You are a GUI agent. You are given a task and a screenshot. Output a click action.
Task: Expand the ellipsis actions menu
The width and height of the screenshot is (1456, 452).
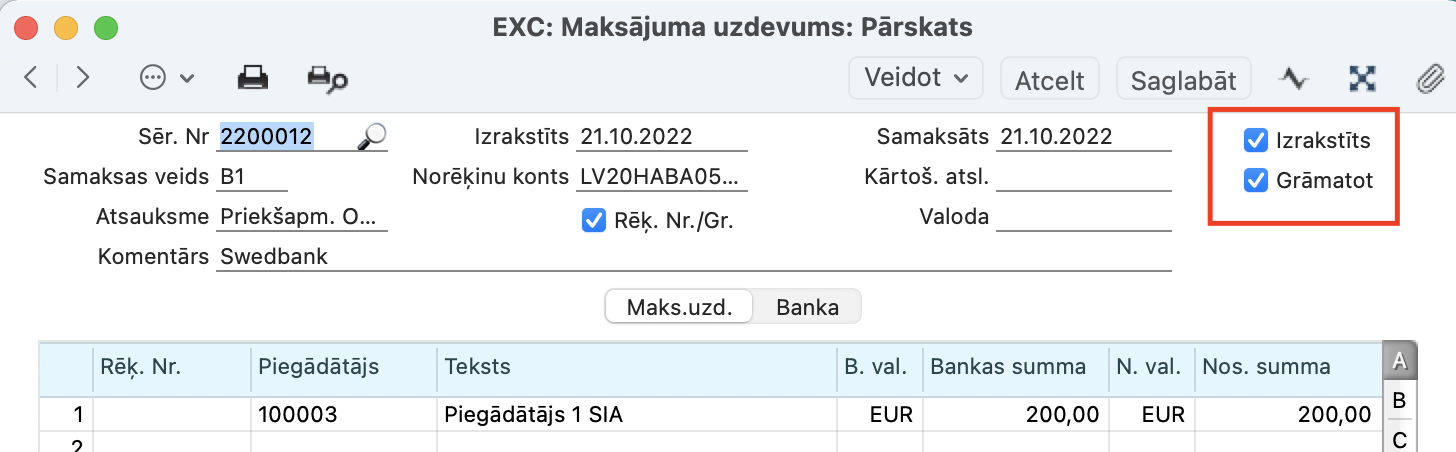point(167,78)
